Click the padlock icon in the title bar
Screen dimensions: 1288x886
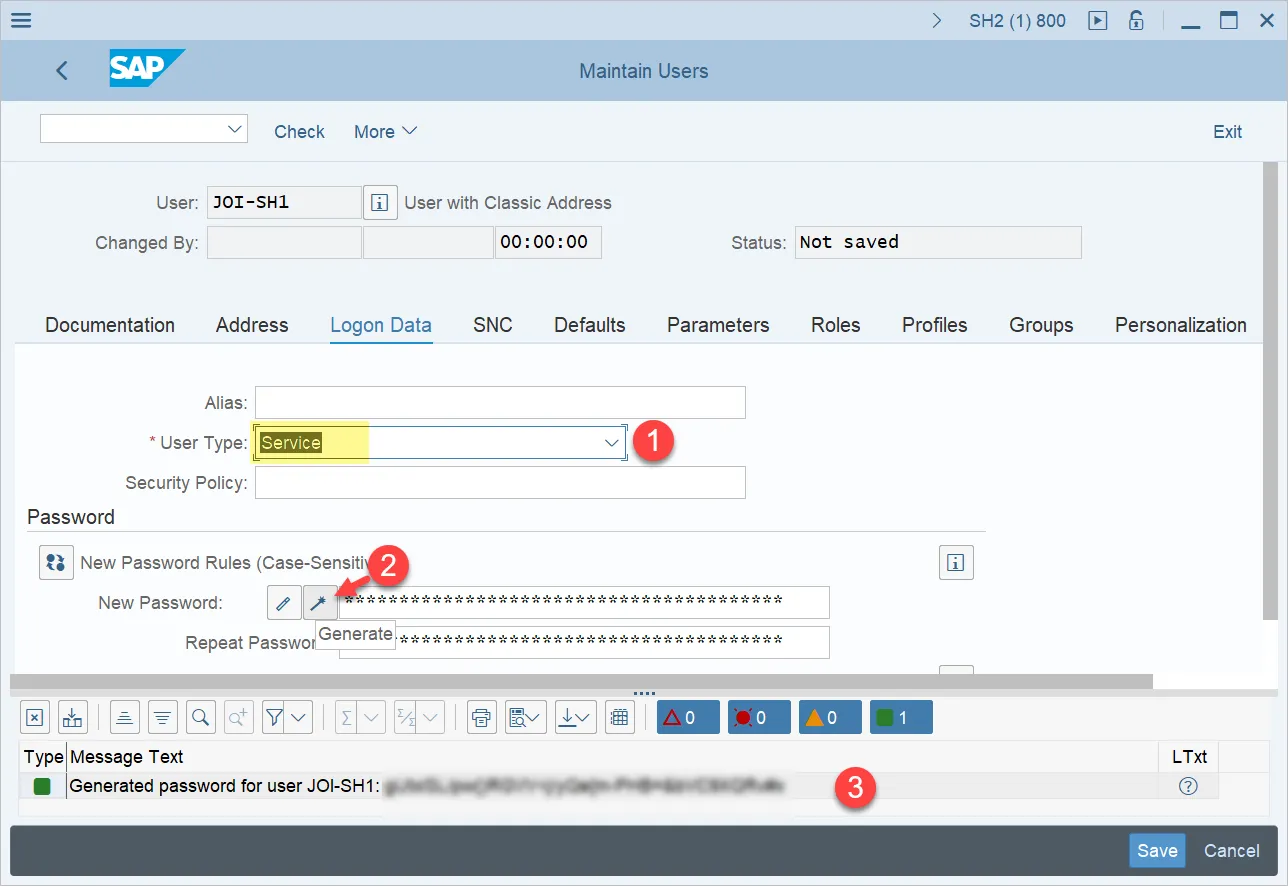coord(1136,20)
